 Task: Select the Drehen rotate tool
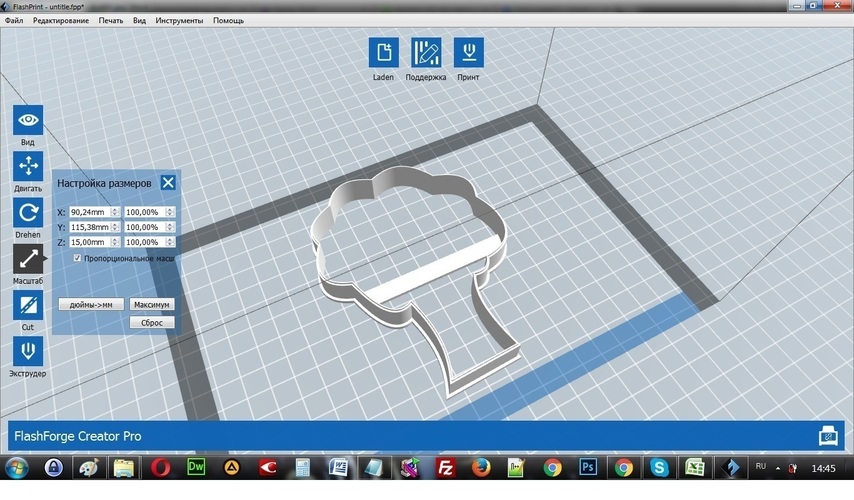click(28, 212)
